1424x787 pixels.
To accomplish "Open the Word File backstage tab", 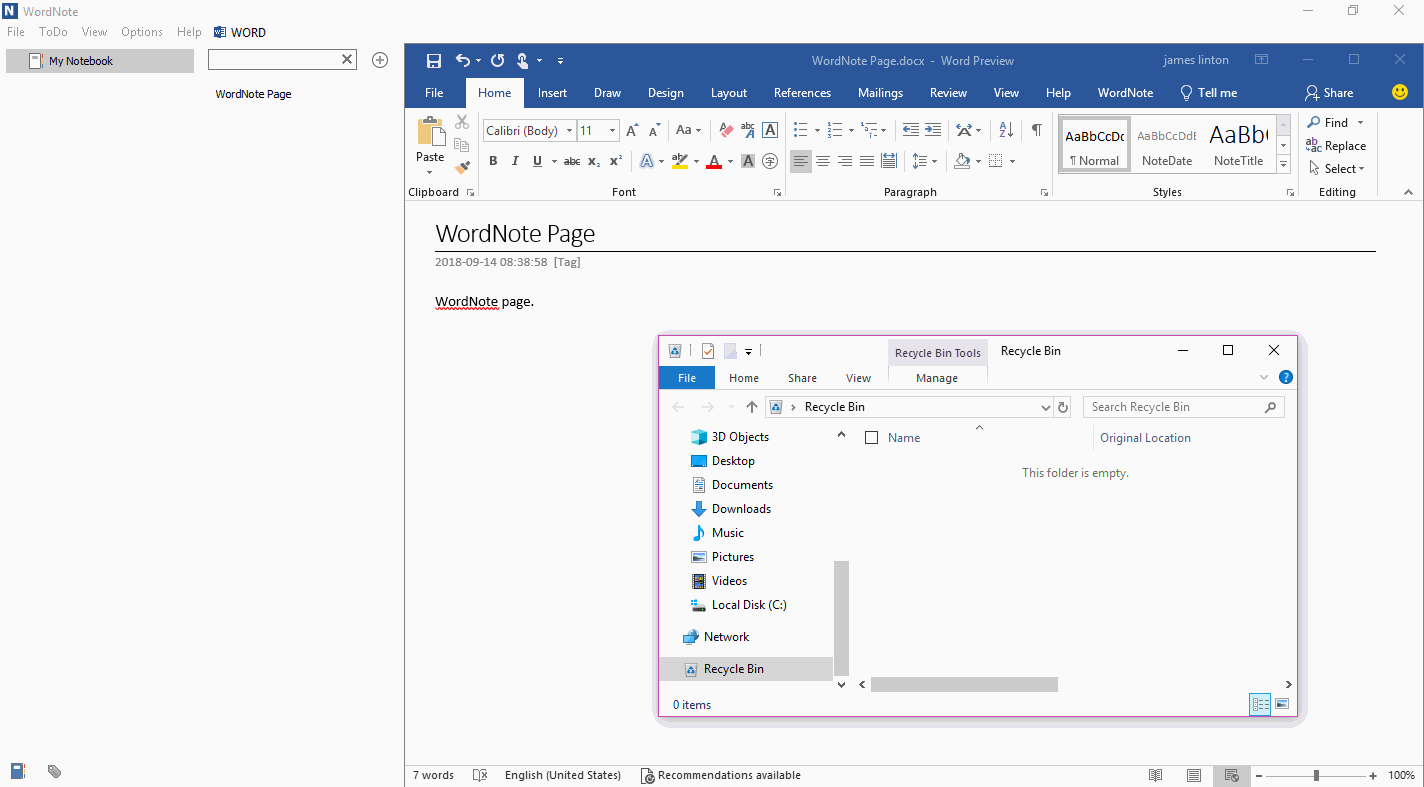I will coord(434,93).
